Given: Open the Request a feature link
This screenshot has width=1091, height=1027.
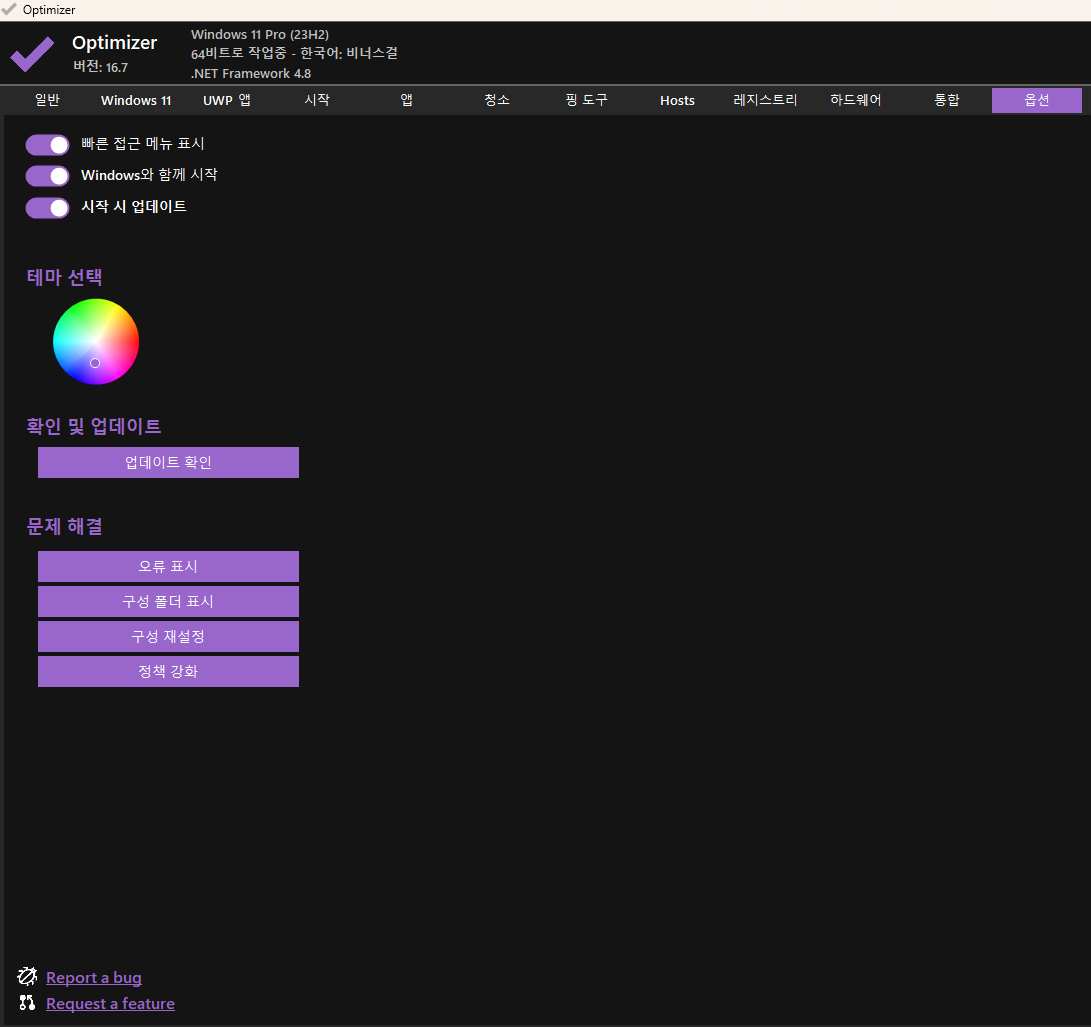Looking at the screenshot, I should tap(110, 1003).
